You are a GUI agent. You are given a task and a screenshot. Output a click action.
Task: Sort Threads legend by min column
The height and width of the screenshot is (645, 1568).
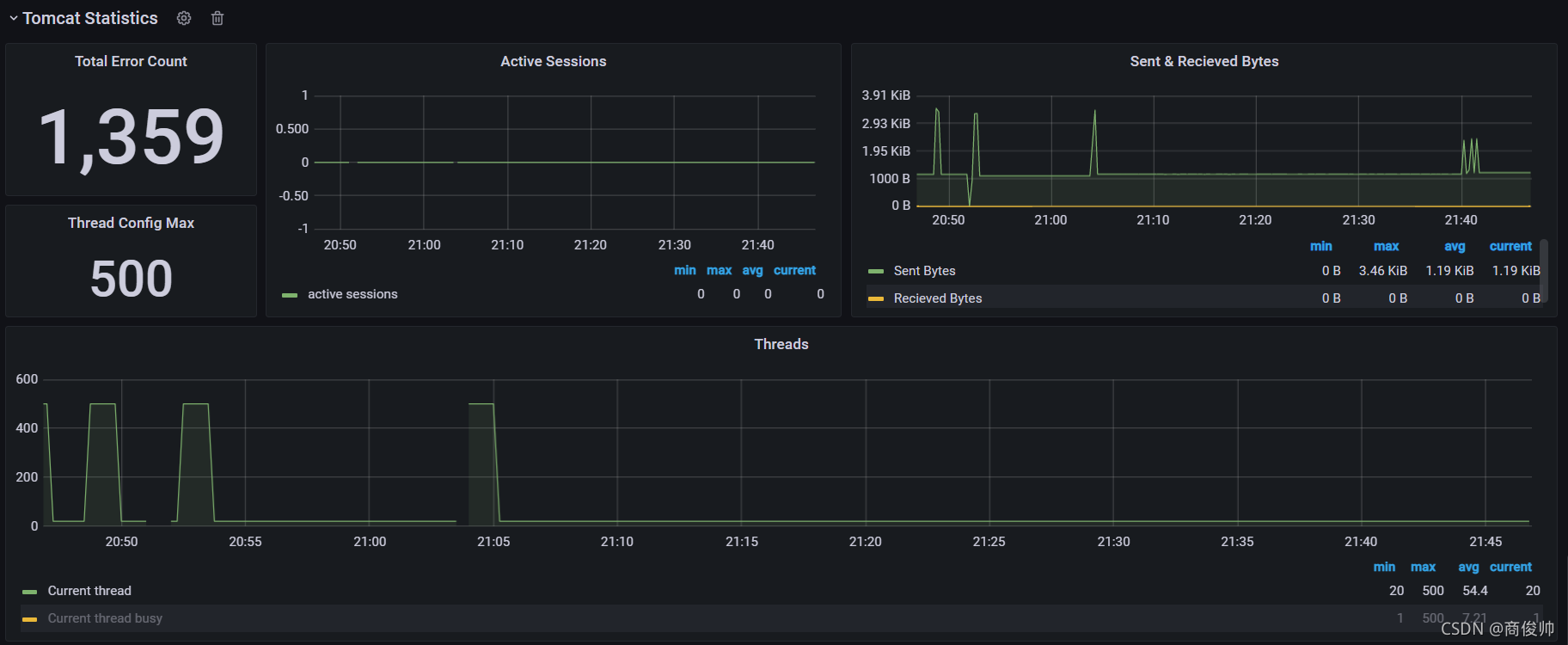click(x=1384, y=567)
